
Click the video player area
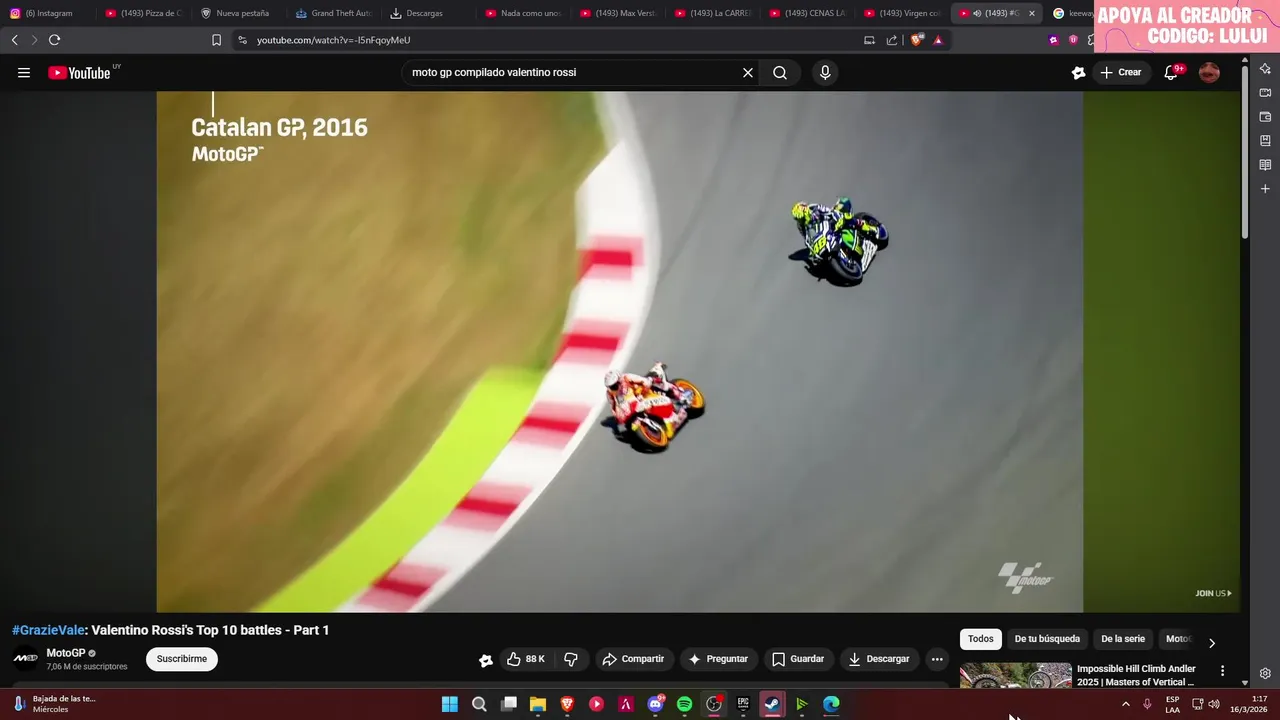(619, 352)
